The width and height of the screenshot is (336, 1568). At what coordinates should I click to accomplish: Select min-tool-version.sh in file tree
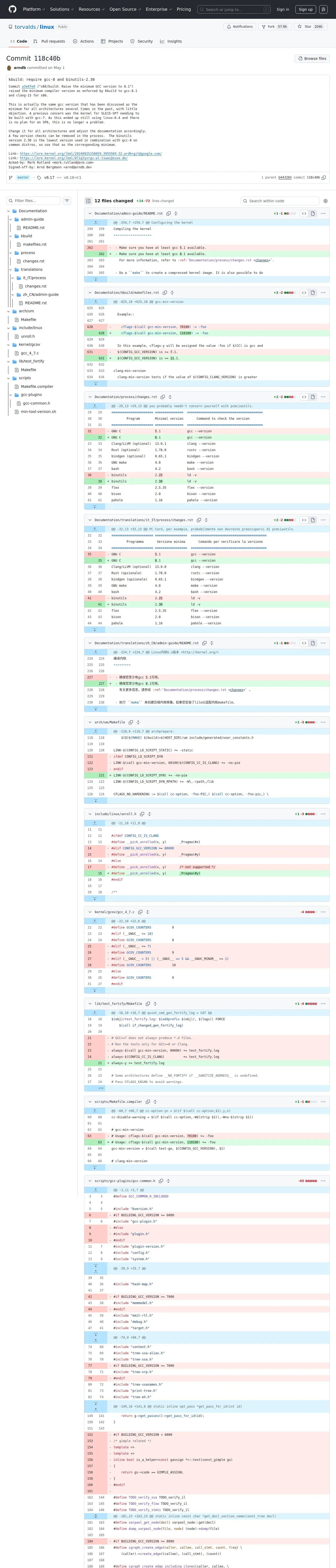click(x=38, y=412)
